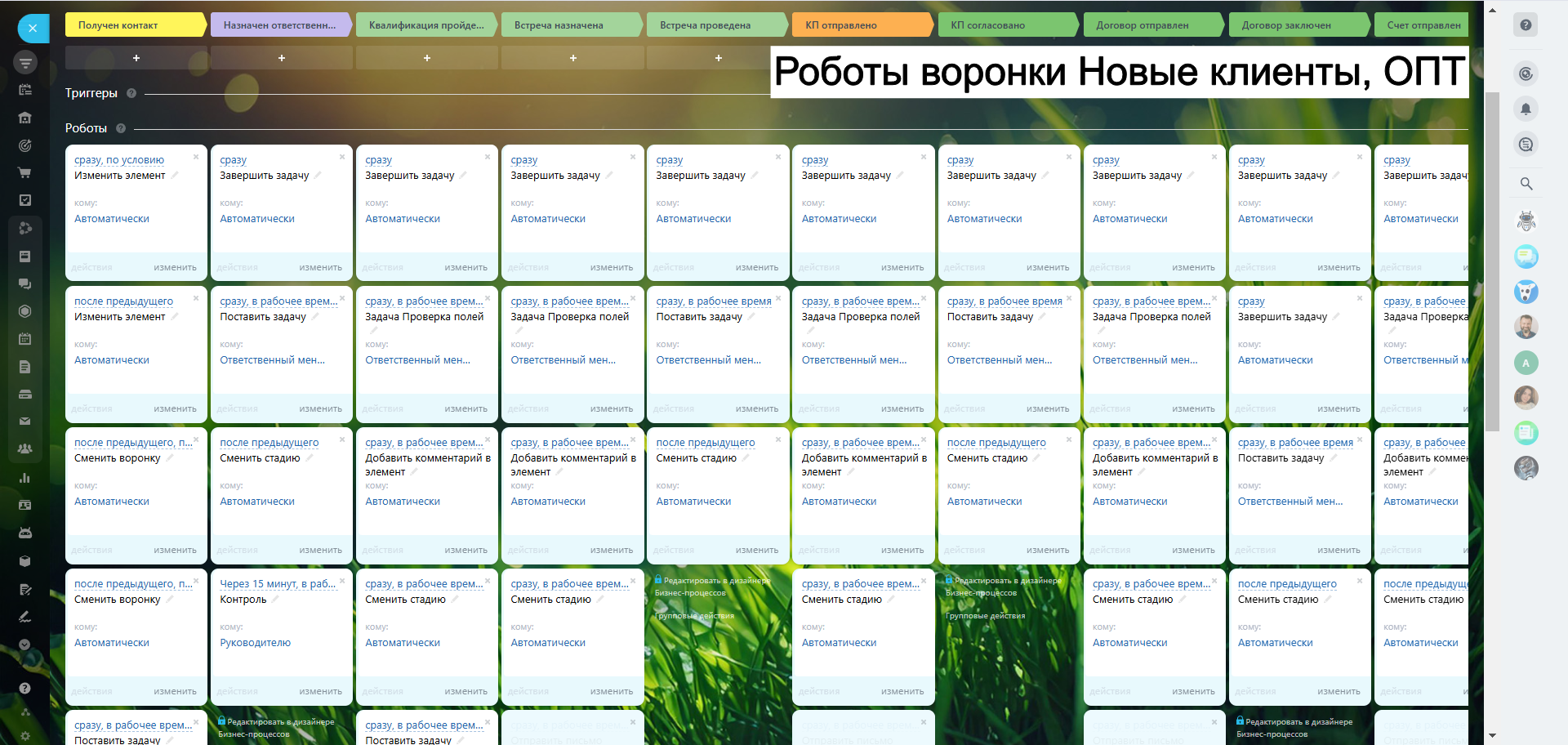Select the Договор заключен stage
This screenshot has height=745, width=1568.
pyautogui.click(x=1298, y=25)
